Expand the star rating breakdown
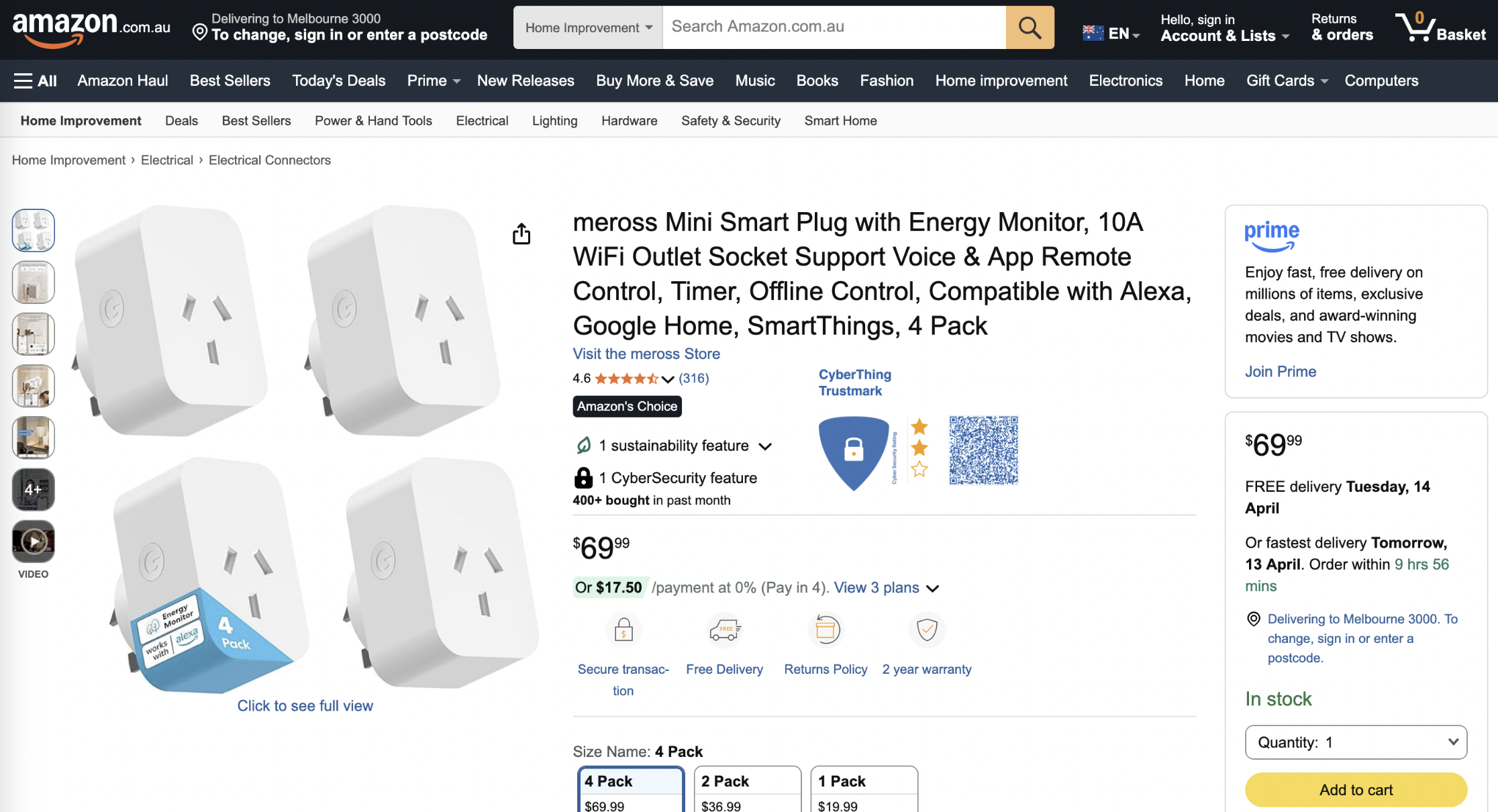The image size is (1498, 812). tap(666, 378)
